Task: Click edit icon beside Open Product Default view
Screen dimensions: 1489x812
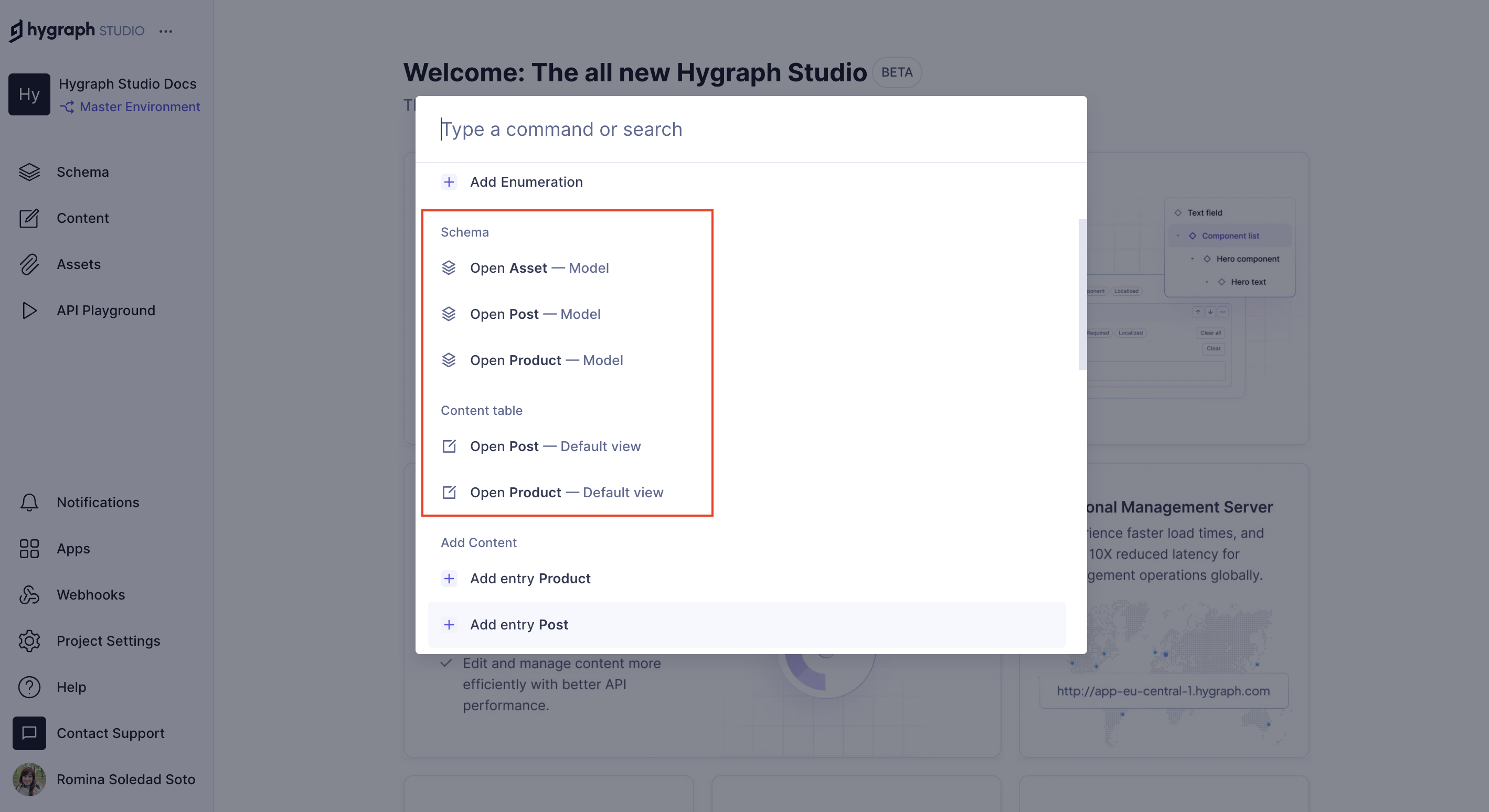Action: [449, 493]
